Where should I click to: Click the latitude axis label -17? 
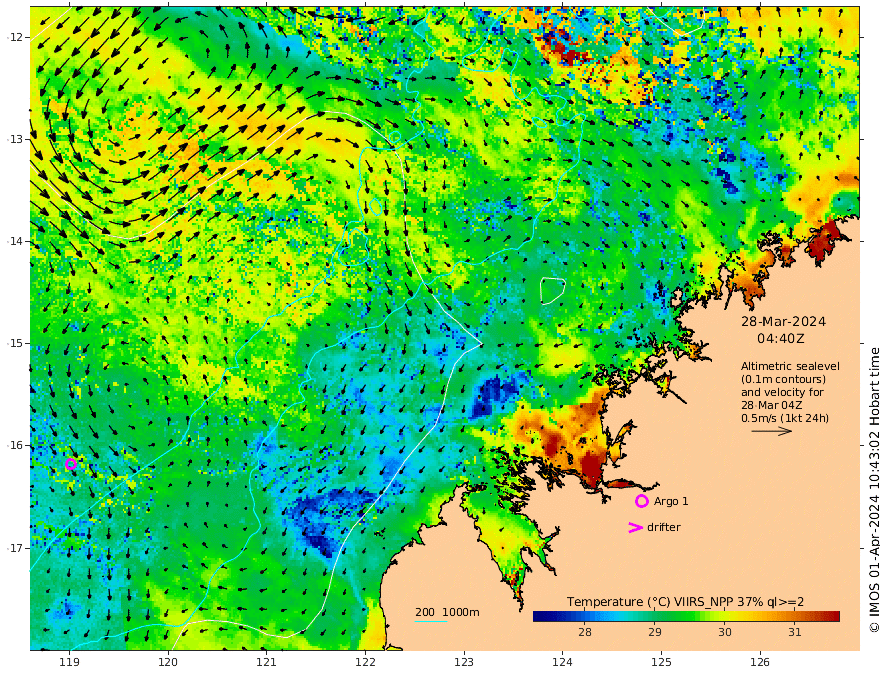(15, 548)
